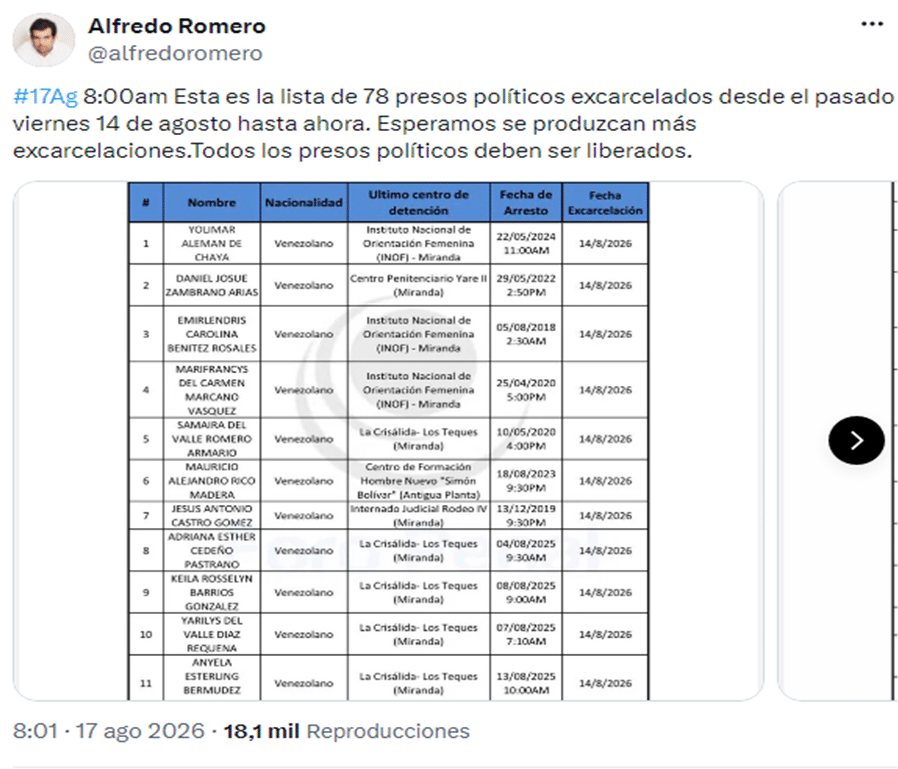Open the post timestamp 8:01 · 17 ago 2026

[x=109, y=731]
